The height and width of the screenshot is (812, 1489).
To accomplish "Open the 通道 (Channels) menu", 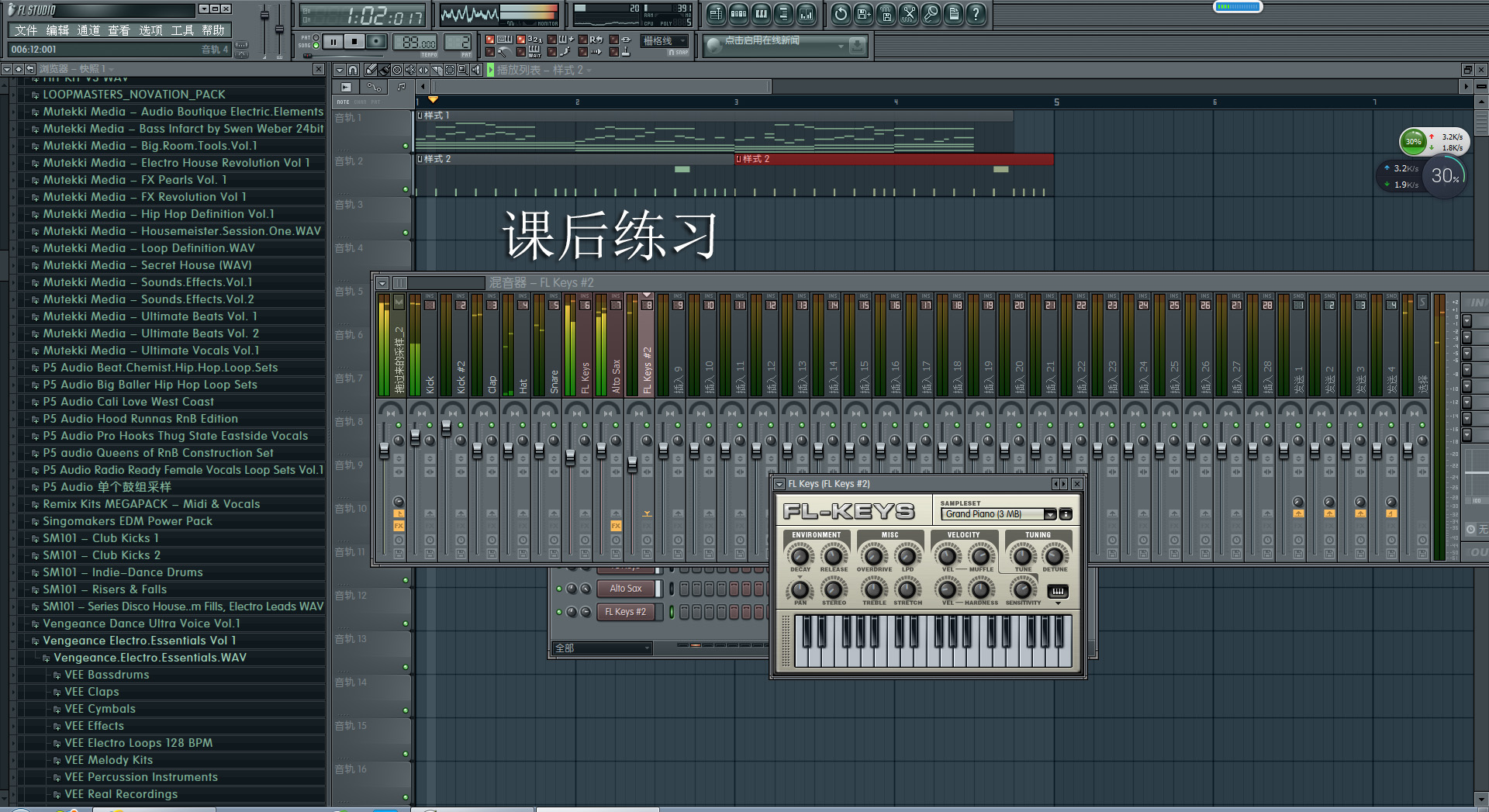I will 88,30.
